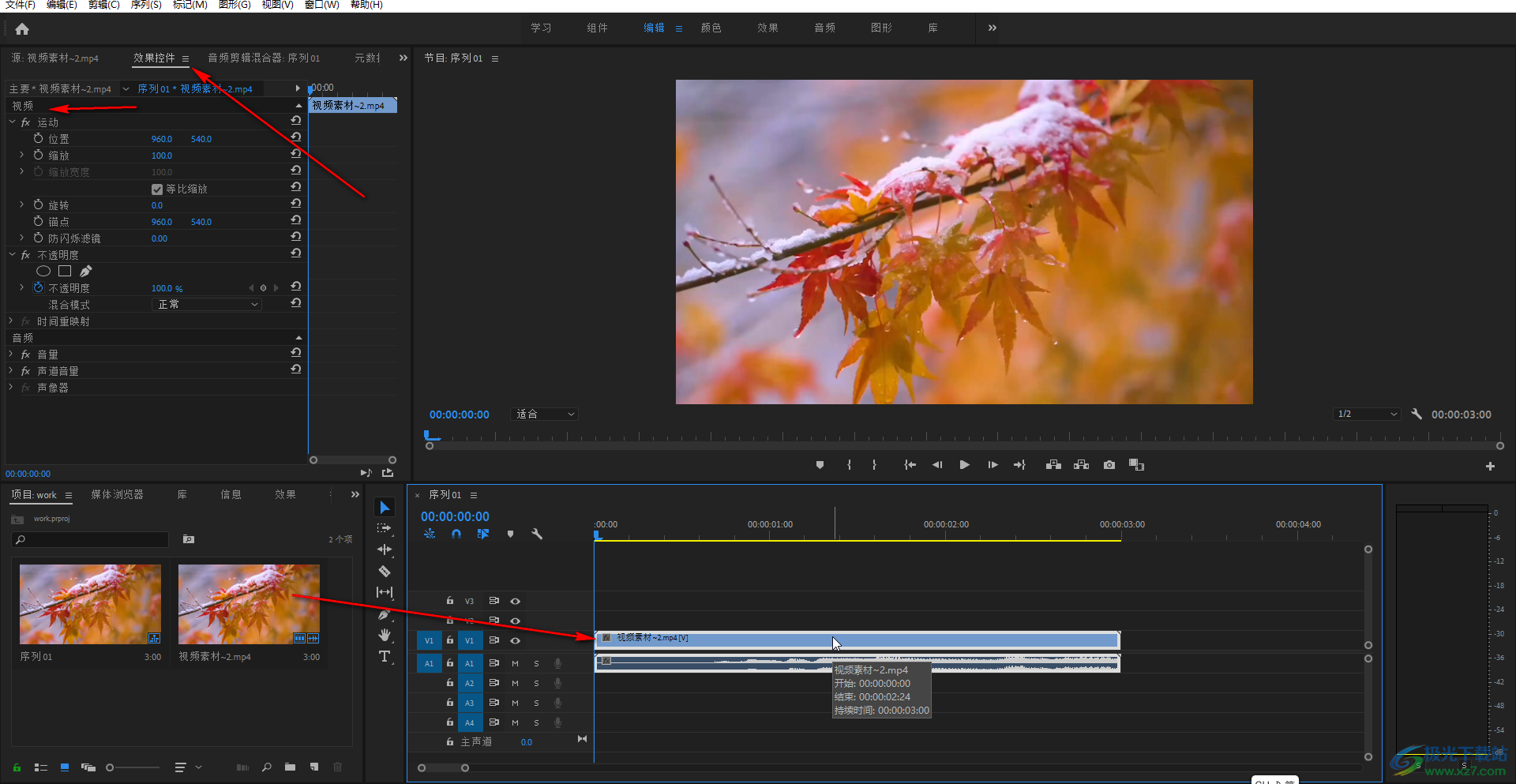The width and height of the screenshot is (1516, 784).
Task: Click the Lift button
Action: 1053,465
